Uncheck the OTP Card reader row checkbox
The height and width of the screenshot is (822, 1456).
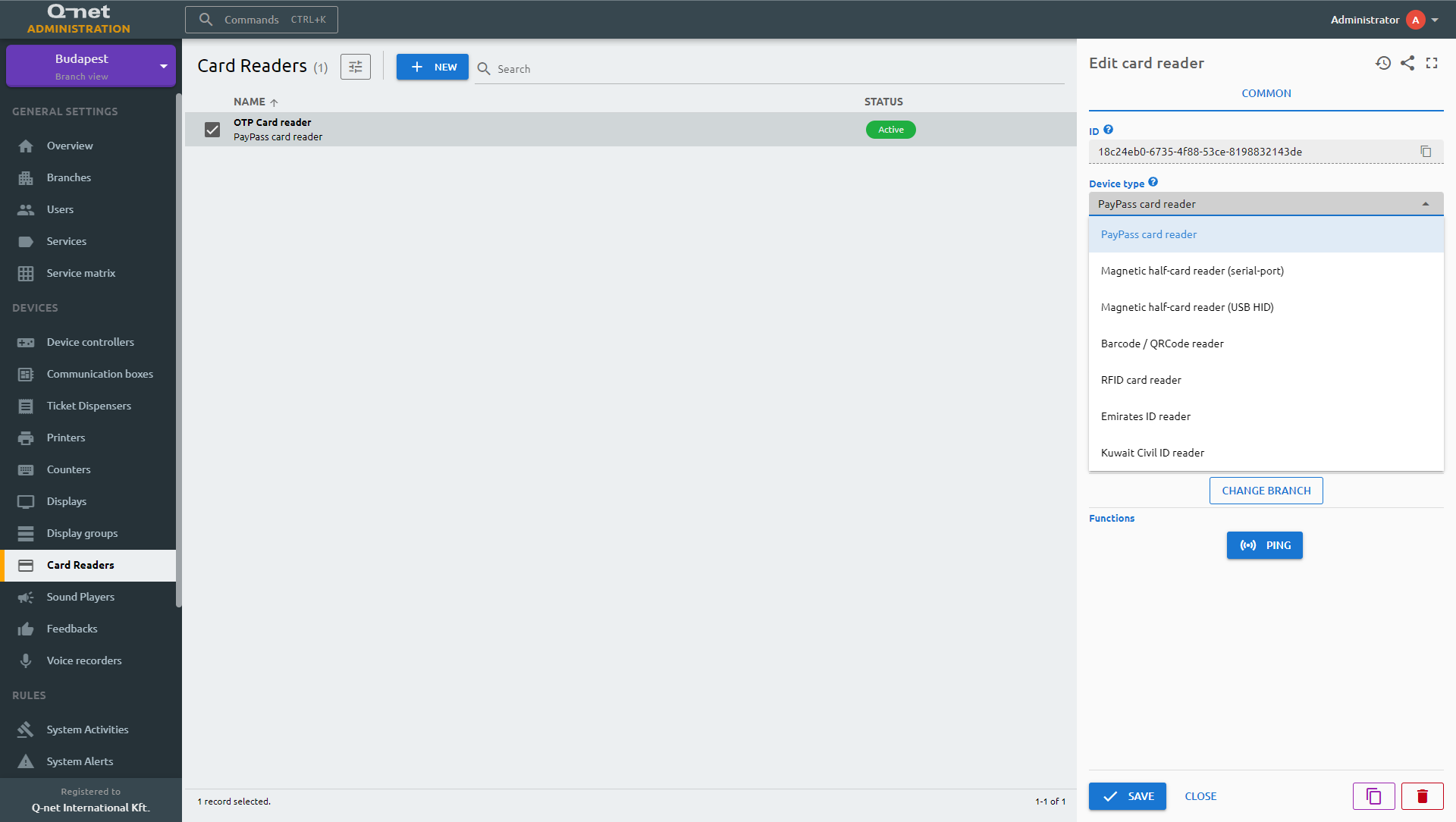point(212,130)
